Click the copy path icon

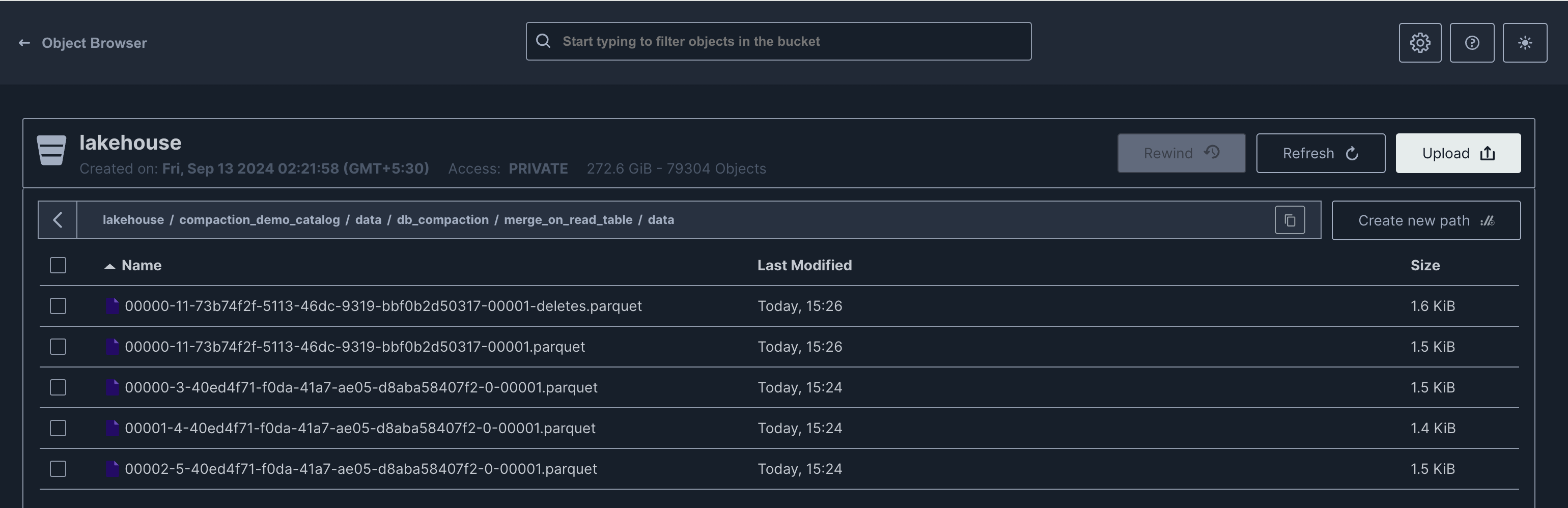[x=1290, y=220]
